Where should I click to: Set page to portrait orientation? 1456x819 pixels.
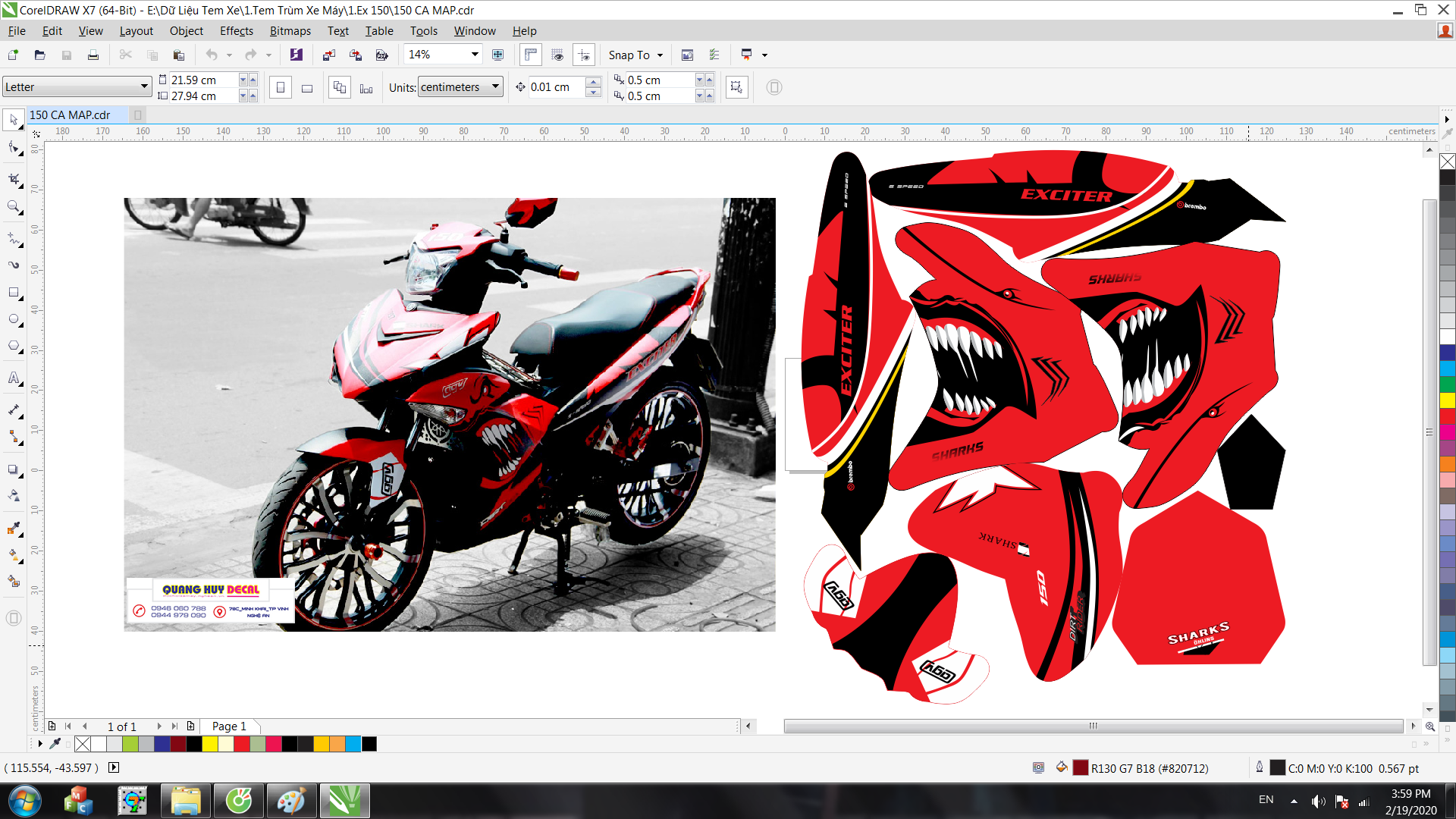(281, 87)
